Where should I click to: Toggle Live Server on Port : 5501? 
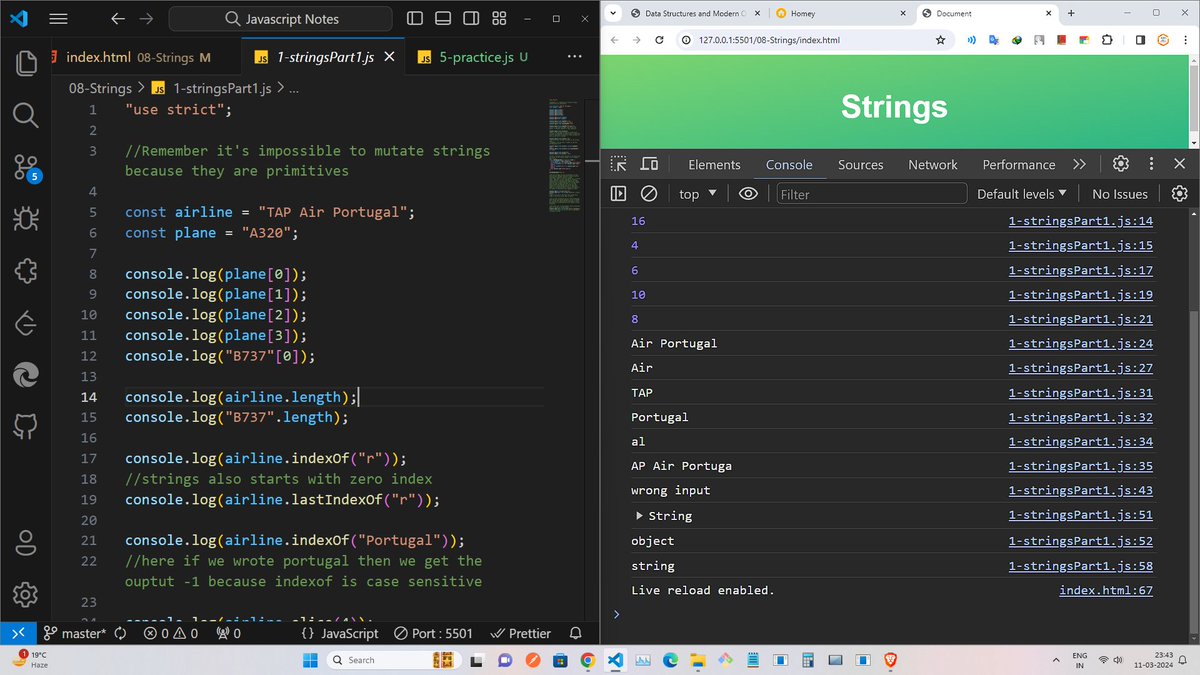[x=433, y=633]
